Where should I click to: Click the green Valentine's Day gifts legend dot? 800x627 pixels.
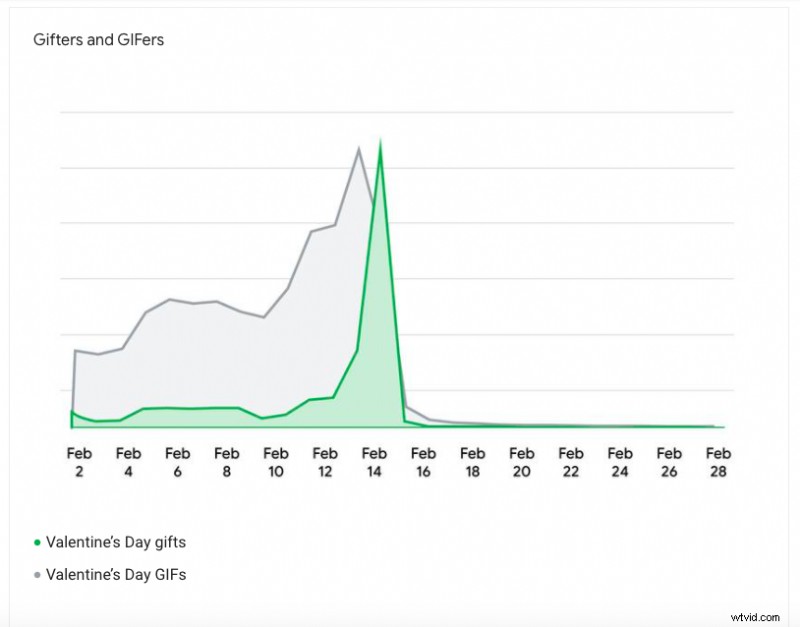click(x=37, y=543)
